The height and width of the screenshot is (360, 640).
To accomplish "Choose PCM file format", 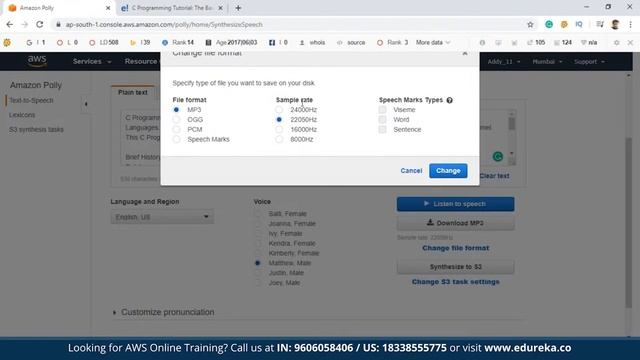I will [x=176, y=129].
